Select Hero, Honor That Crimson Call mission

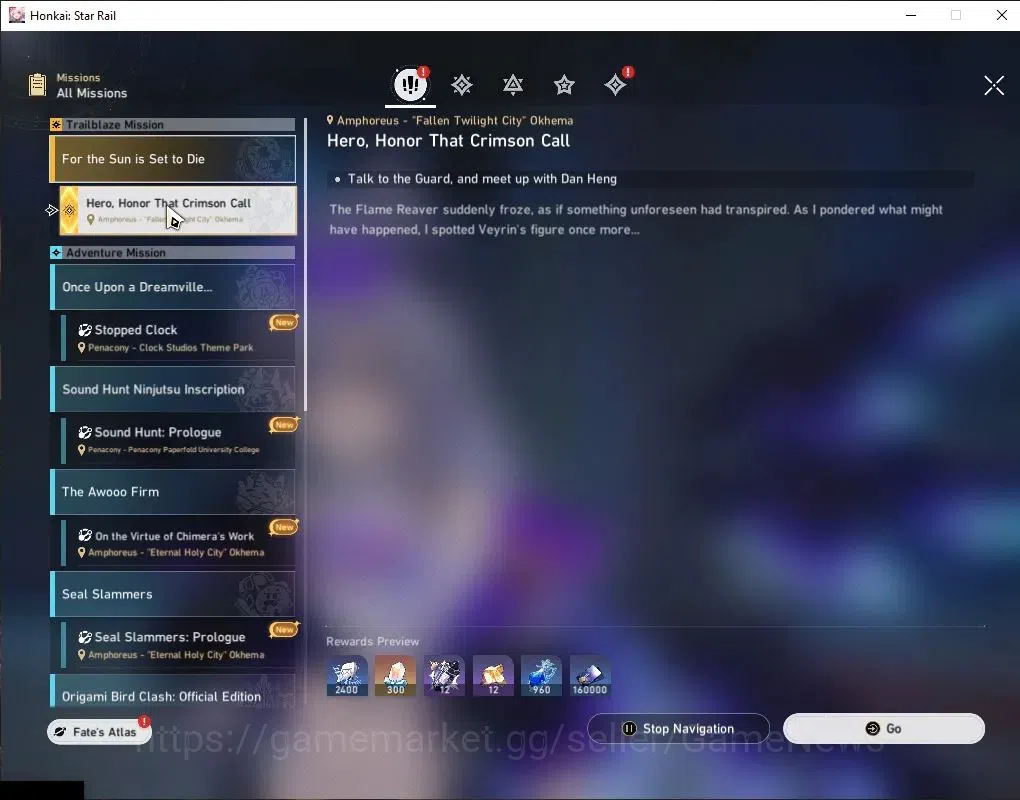(x=178, y=210)
